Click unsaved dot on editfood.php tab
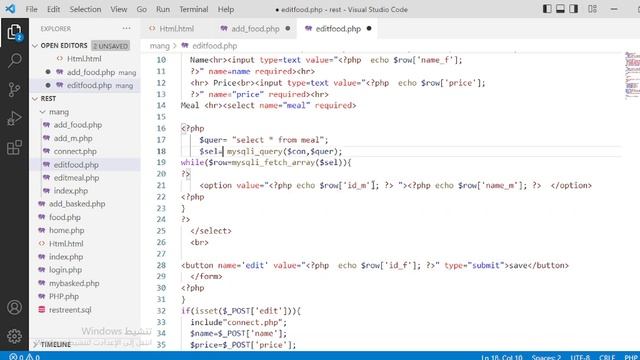The height and width of the screenshot is (360, 640). tap(369, 29)
